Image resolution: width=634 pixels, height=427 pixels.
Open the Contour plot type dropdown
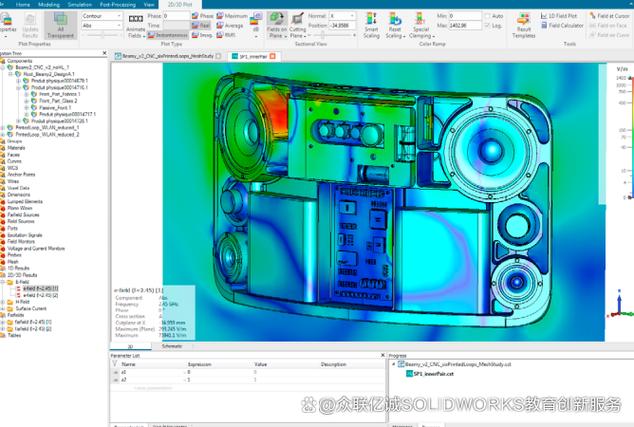pyautogui.click(x=101, y=16)
